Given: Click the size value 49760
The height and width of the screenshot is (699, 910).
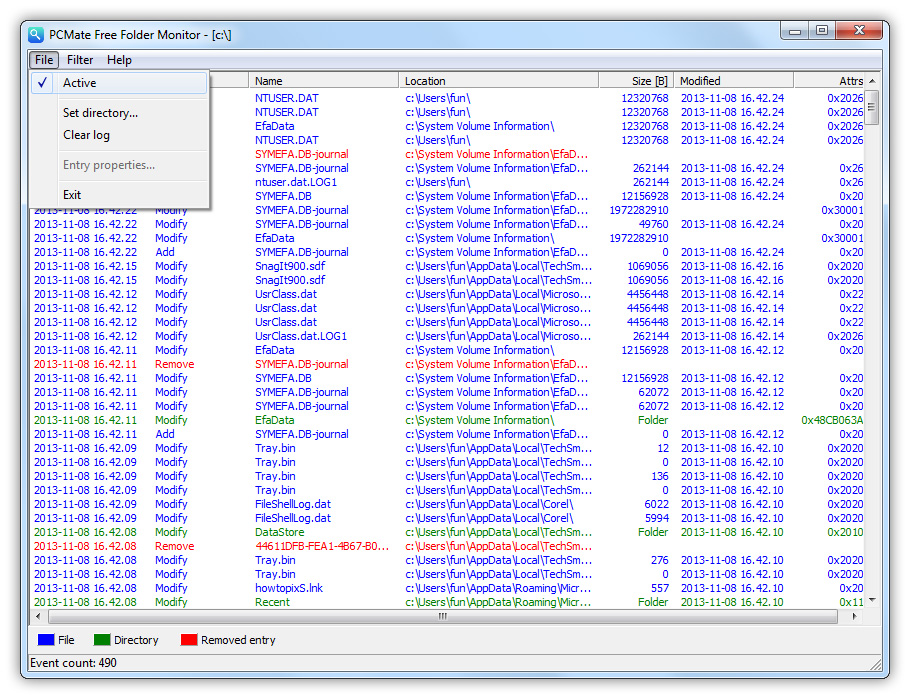Looking at the screenshot, I should pos(653,224).
